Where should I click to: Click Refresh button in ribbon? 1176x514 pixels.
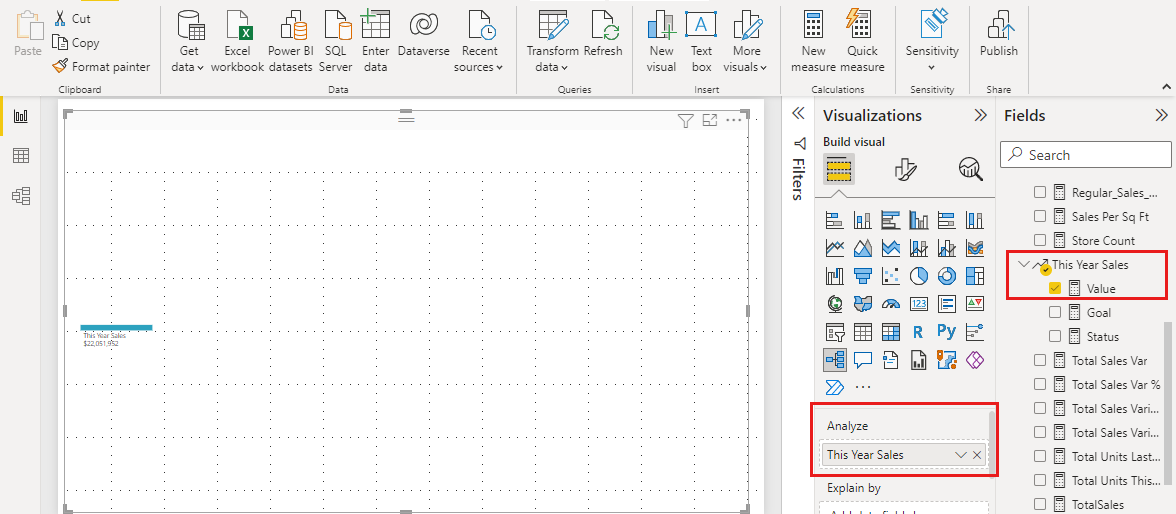[603, 34]
